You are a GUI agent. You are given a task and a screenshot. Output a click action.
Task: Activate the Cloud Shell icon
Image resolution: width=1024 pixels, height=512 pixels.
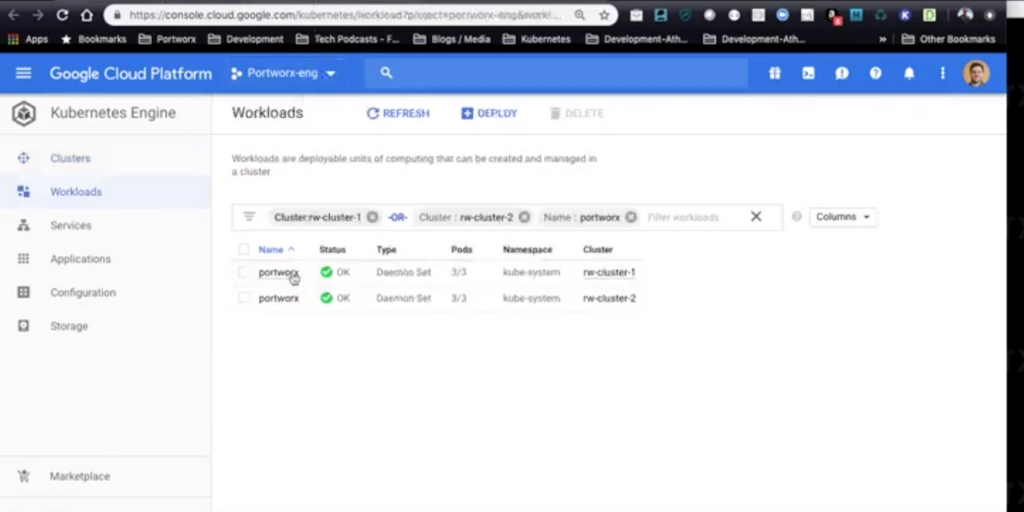[808, 73]
